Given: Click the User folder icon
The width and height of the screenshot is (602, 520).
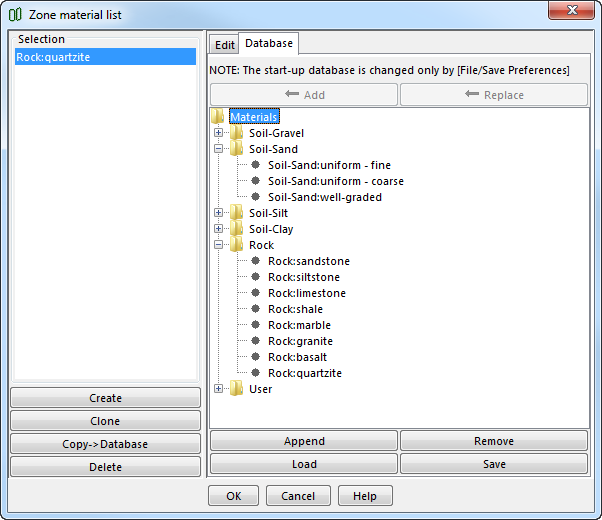Looking at the screenshot, I should pyautogui.click(x=236, y=389).
